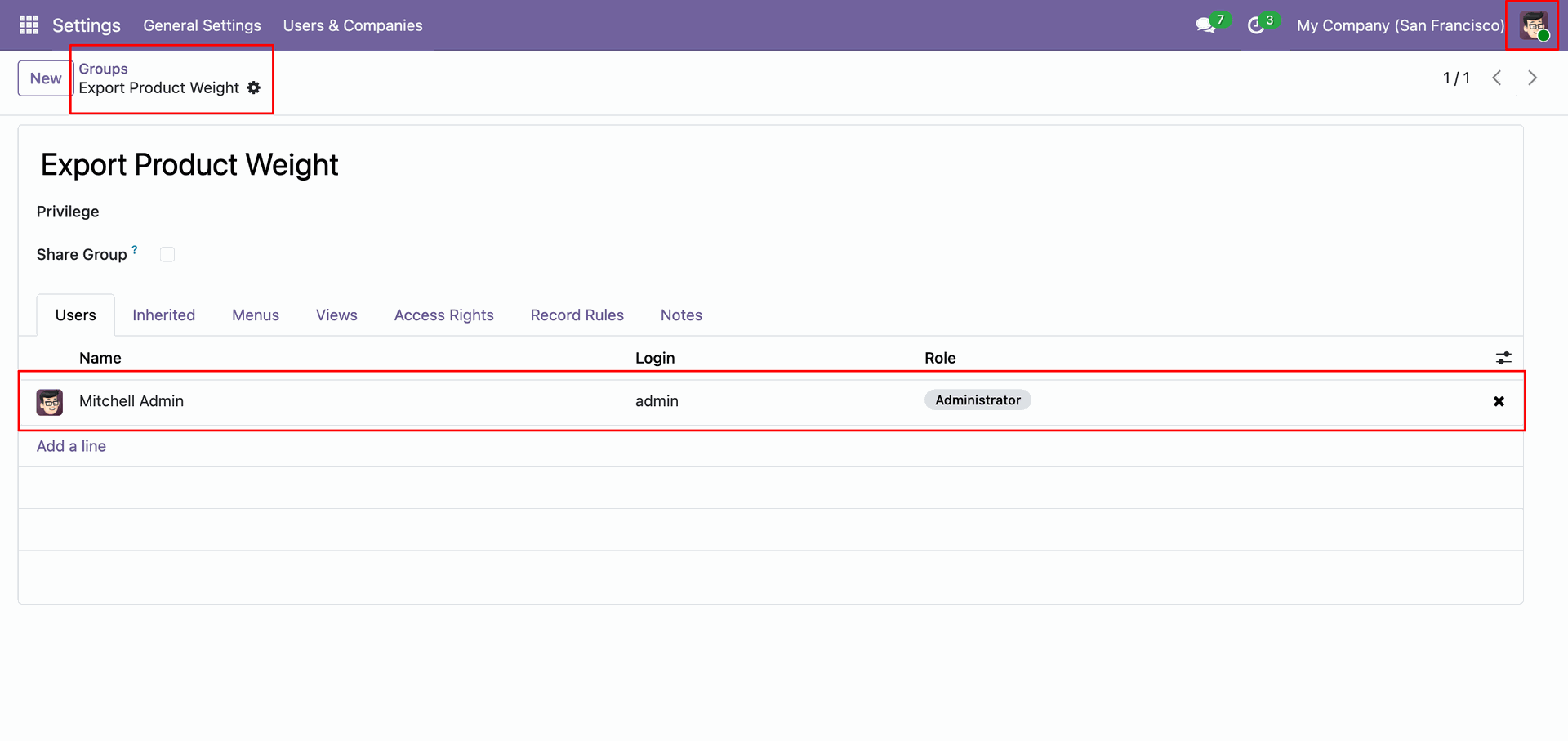Click the Export Product Weight name field
1568x741 pixels.
189,165
